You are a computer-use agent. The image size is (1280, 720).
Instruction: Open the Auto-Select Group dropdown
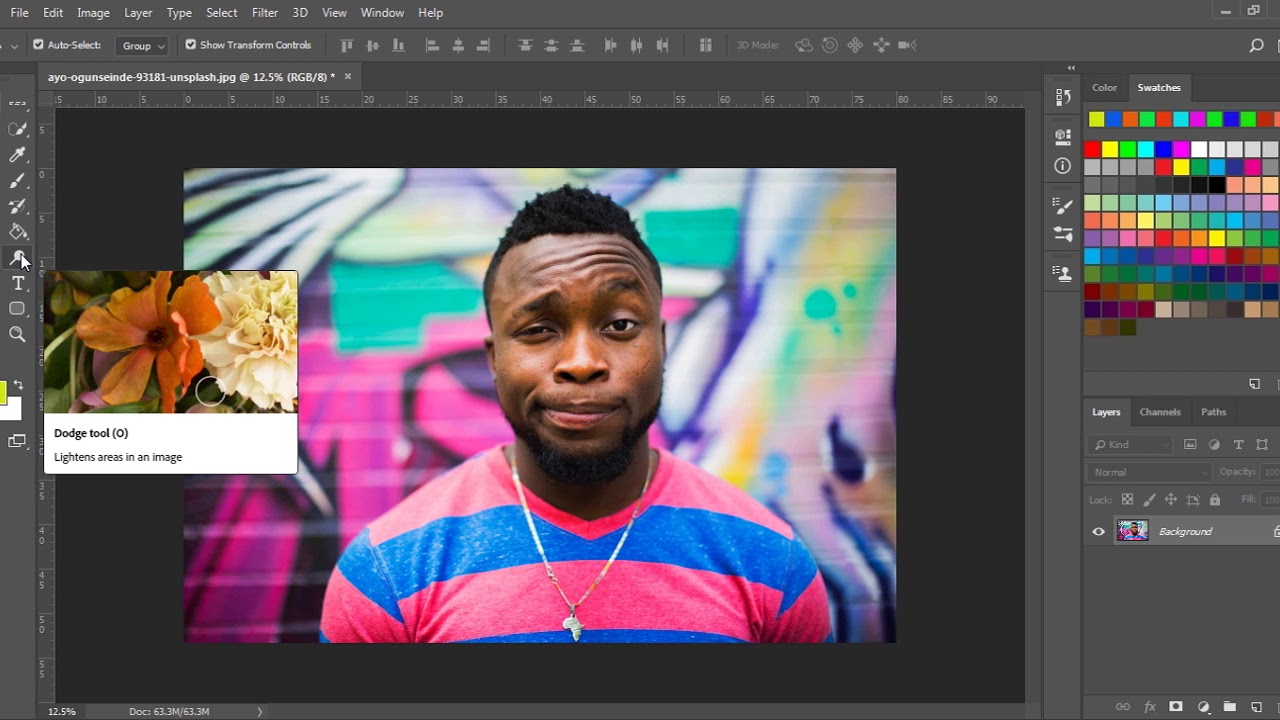pos(142,45)
